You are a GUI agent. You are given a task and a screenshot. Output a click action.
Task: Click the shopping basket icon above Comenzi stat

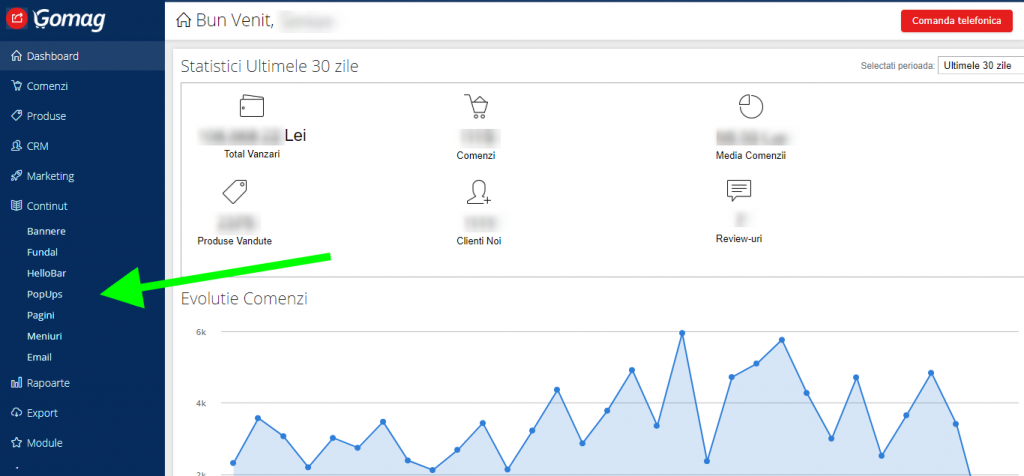coord(476,106)
